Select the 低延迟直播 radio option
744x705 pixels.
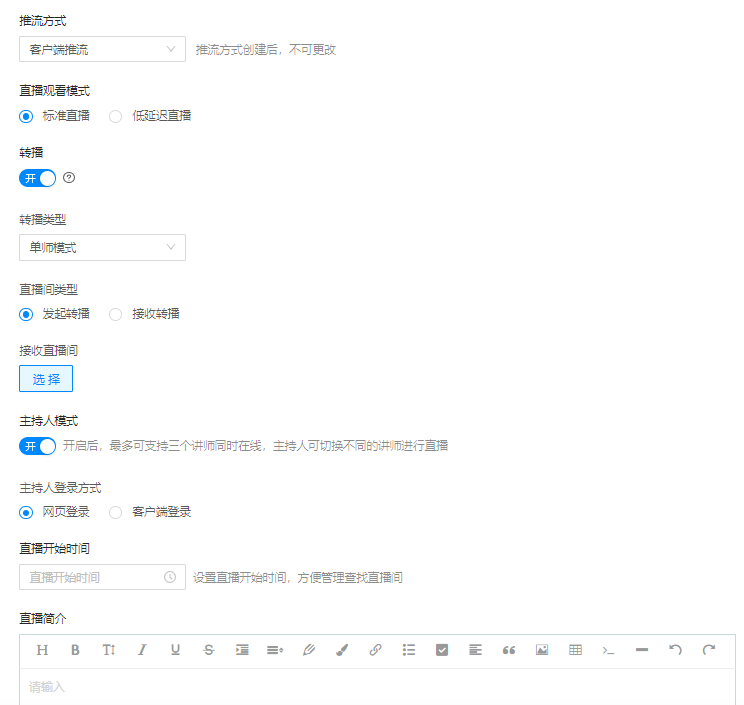tap(116, 116)
